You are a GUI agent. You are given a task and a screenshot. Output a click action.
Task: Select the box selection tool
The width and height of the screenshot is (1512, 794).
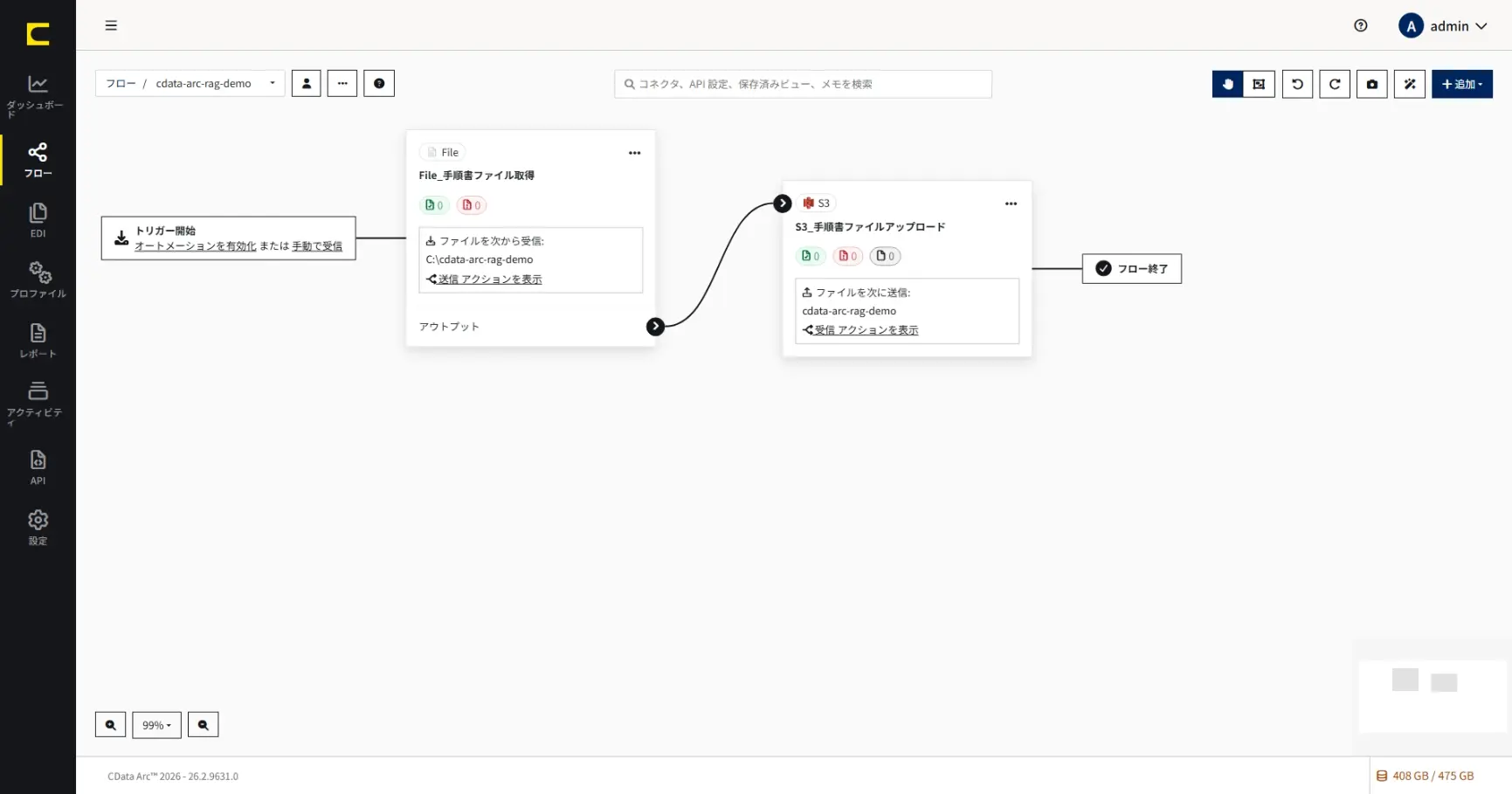(1259, 84)
